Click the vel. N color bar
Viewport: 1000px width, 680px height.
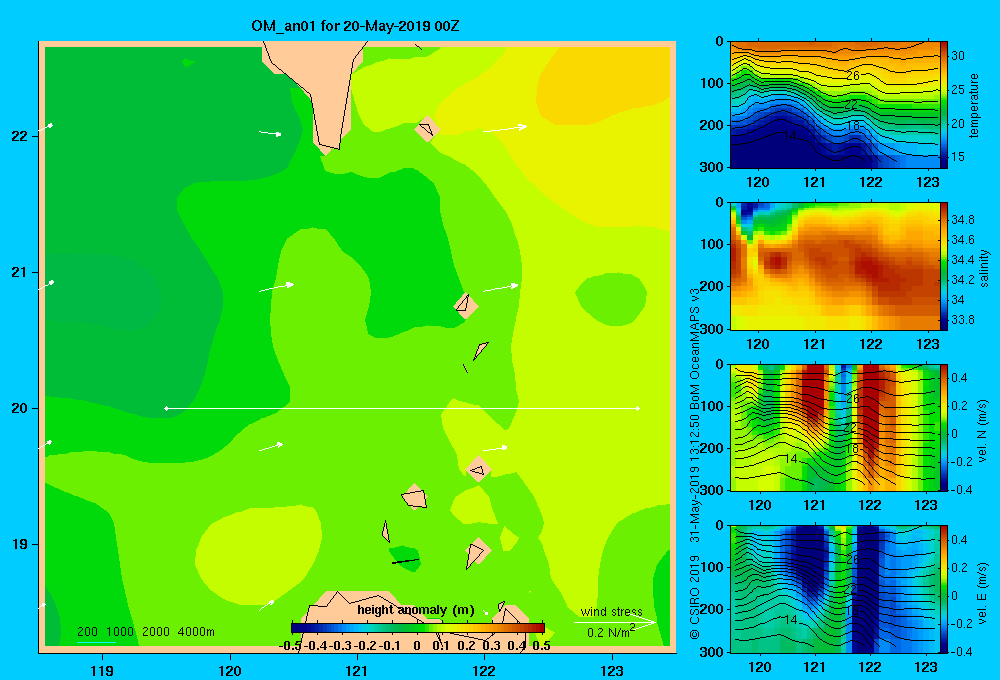[944, 427]
